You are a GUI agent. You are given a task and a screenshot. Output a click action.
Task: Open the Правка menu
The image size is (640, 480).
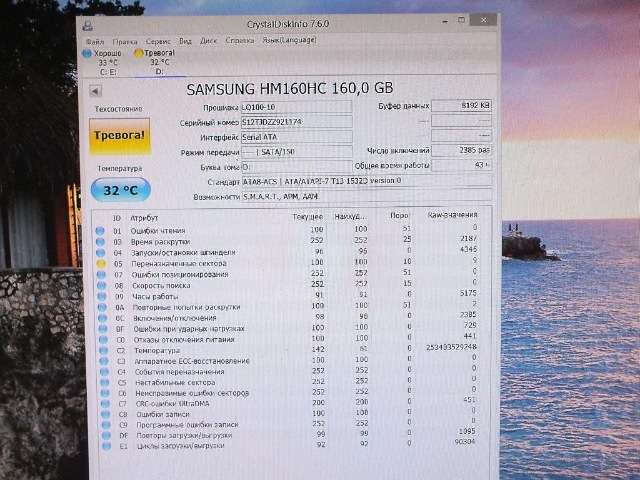pos(125,42)
